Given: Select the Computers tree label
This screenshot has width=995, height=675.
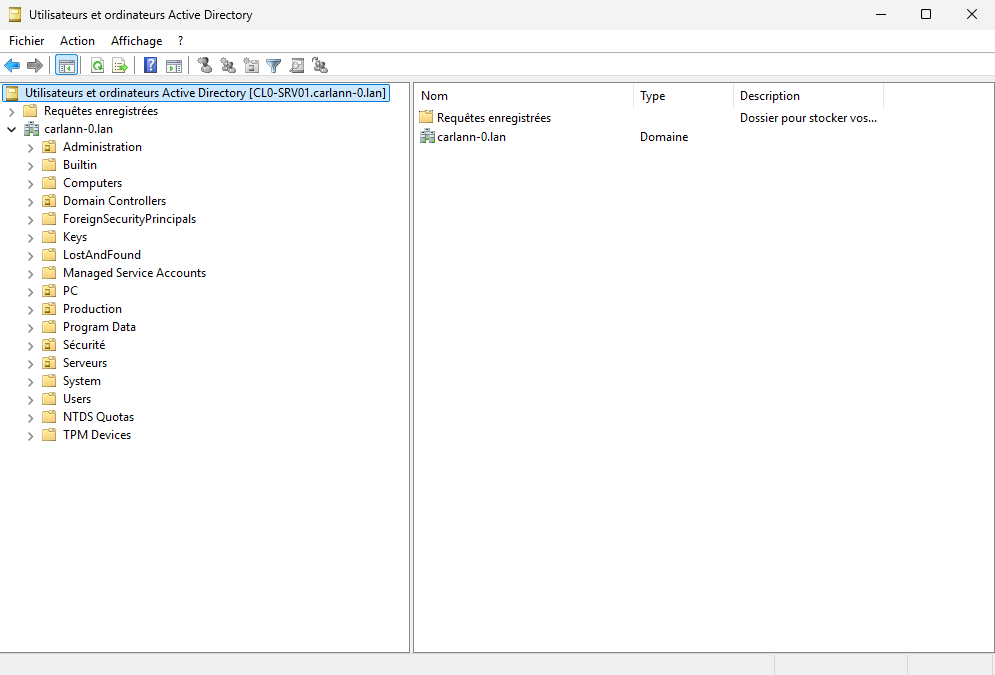Looking at the screenshot, I should pyautogui.click(x=93, y=183).
